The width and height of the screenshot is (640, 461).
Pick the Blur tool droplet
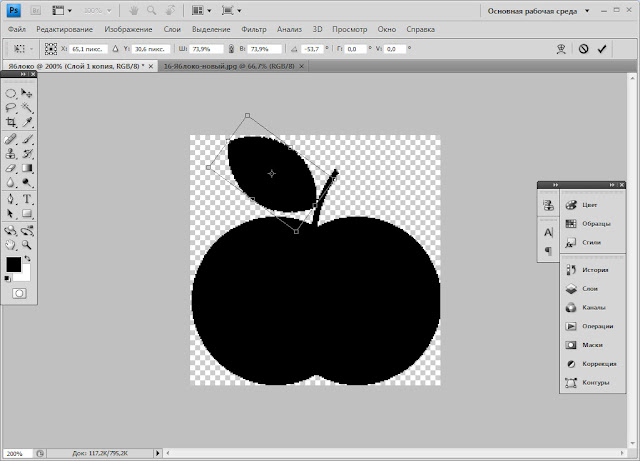[11, 183]
